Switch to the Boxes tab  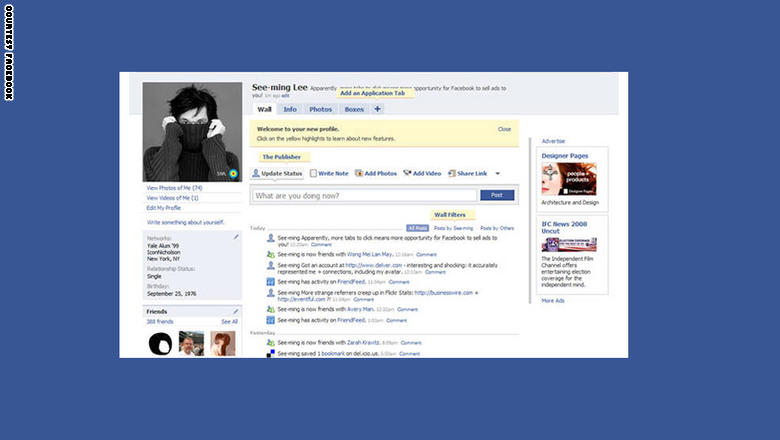click(354, 109)
